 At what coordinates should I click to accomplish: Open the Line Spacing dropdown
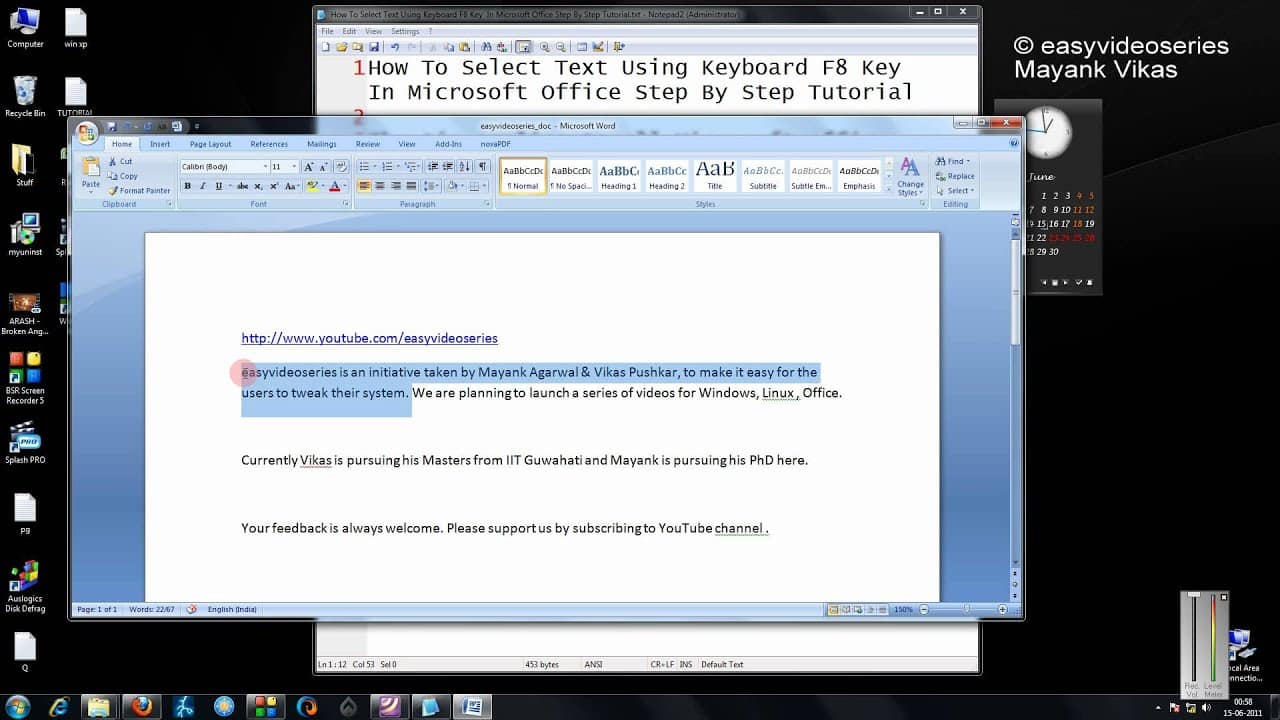pyautogui.click(x=431, y=186)
